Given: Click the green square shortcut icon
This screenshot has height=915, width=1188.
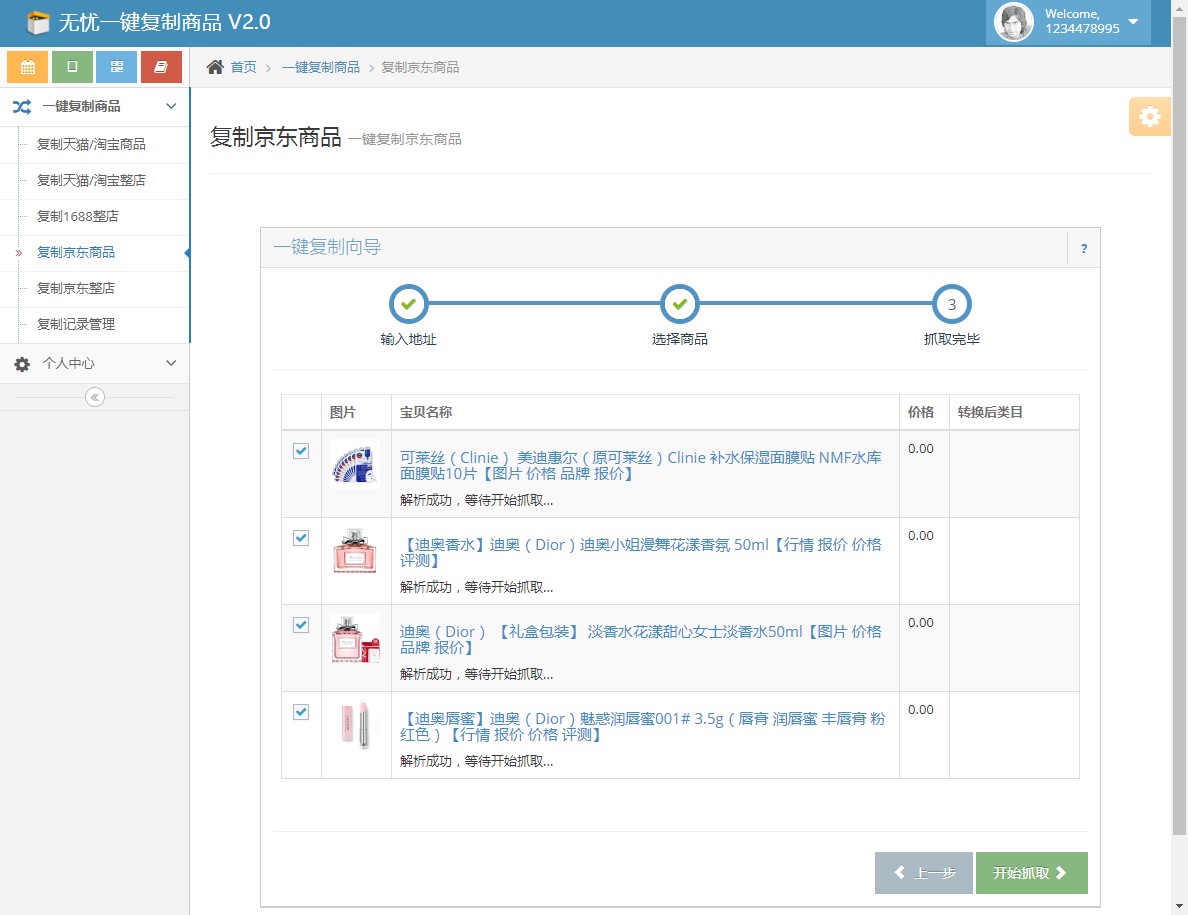Looking at the screenshot, I should pos(72,67).
